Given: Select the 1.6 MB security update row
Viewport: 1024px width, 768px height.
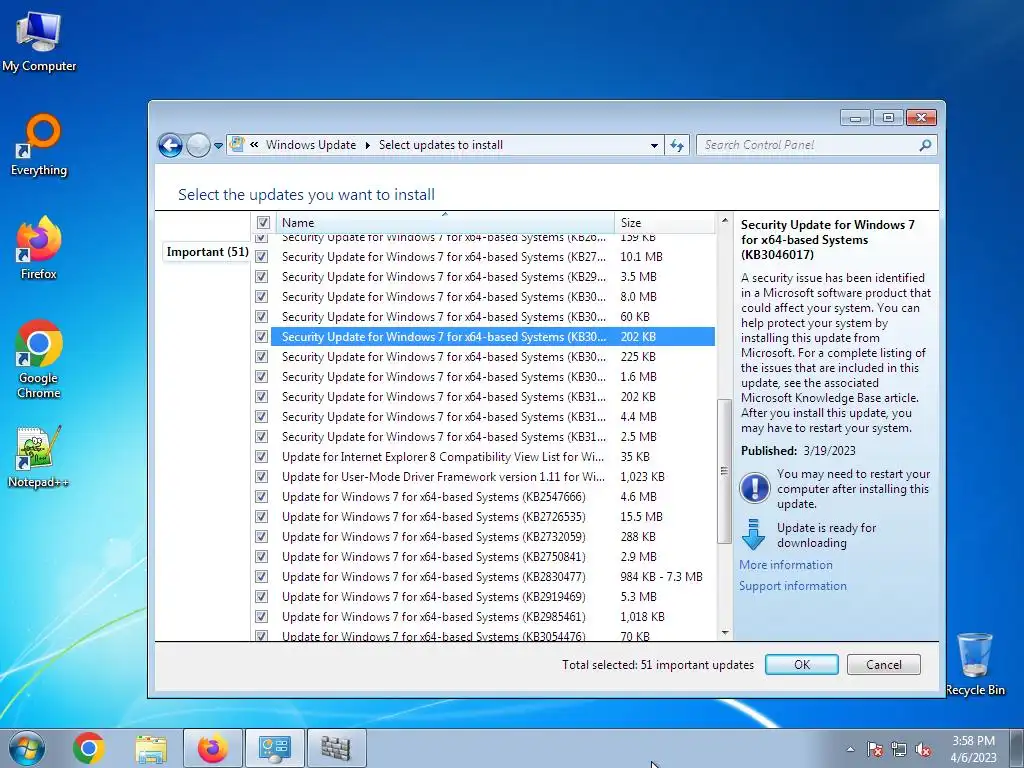Looking at the screenshot, I should pyautogui.click(x=493, y=377).
